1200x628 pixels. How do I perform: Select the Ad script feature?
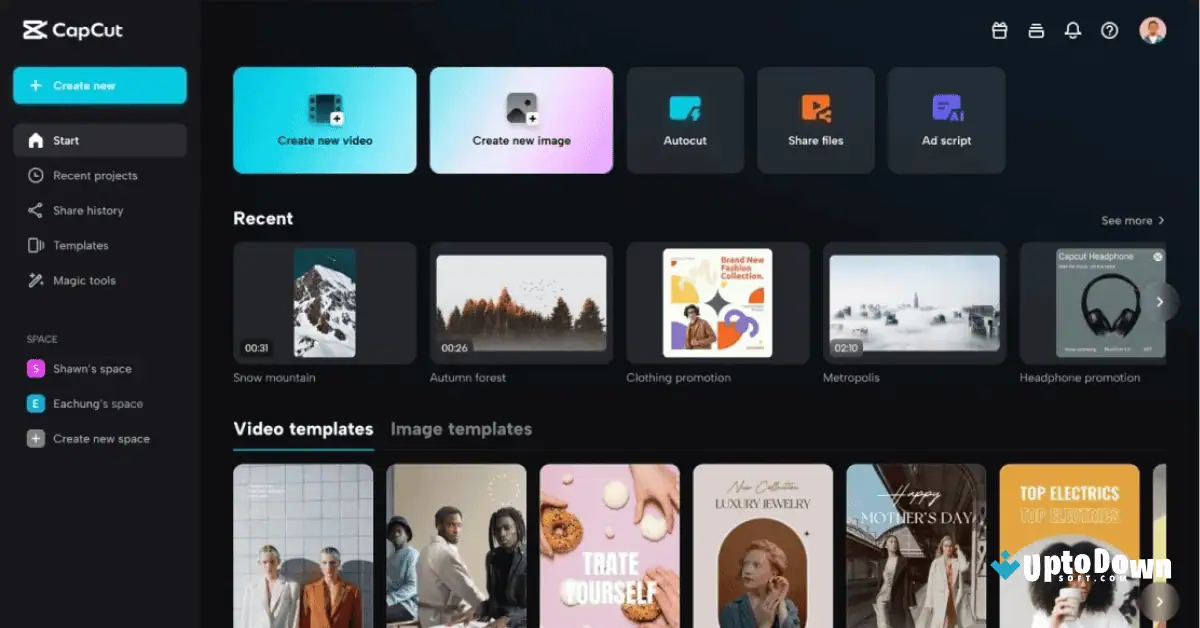[946, 119]
